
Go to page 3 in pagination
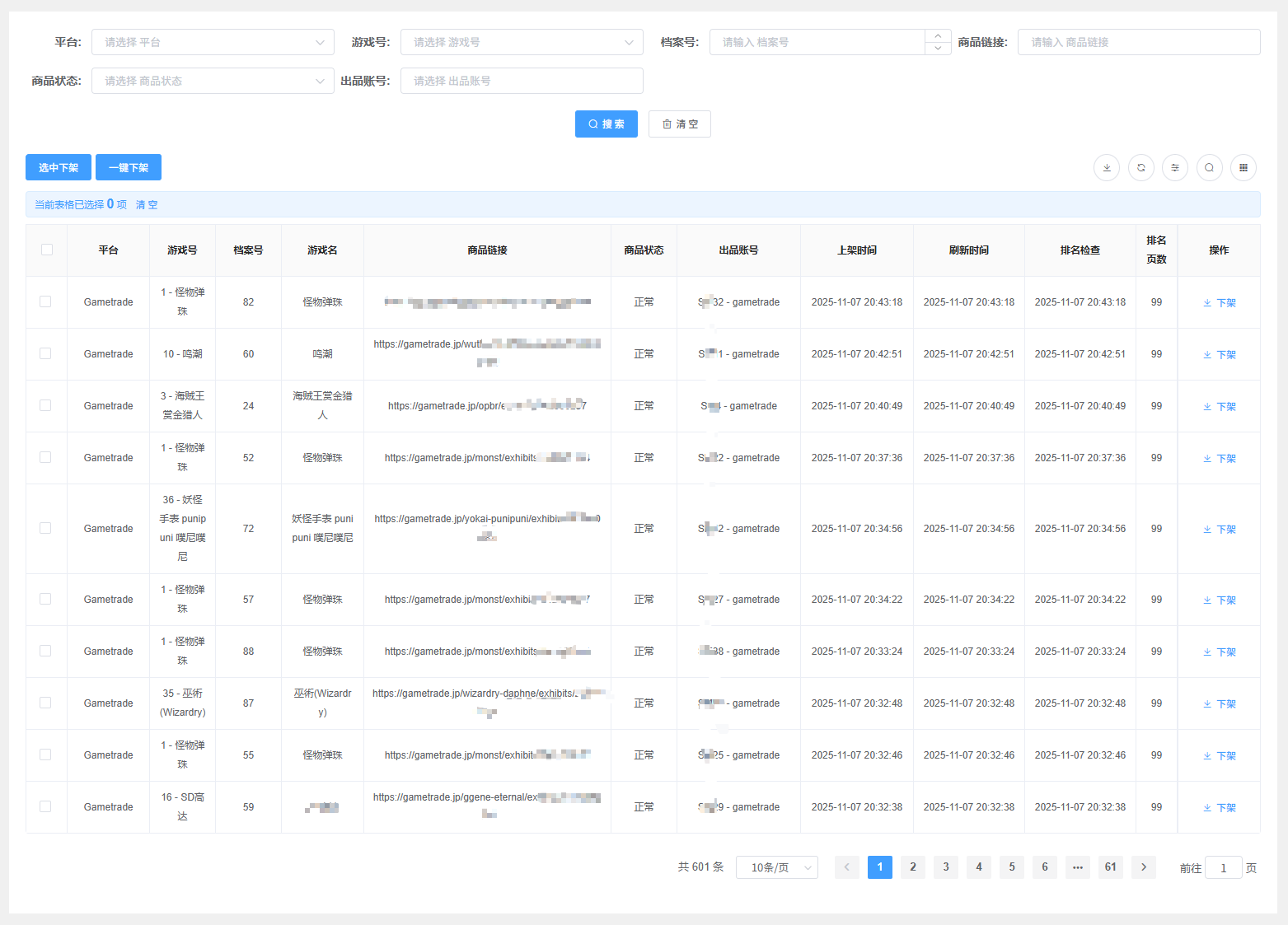(x=946, y=867)
